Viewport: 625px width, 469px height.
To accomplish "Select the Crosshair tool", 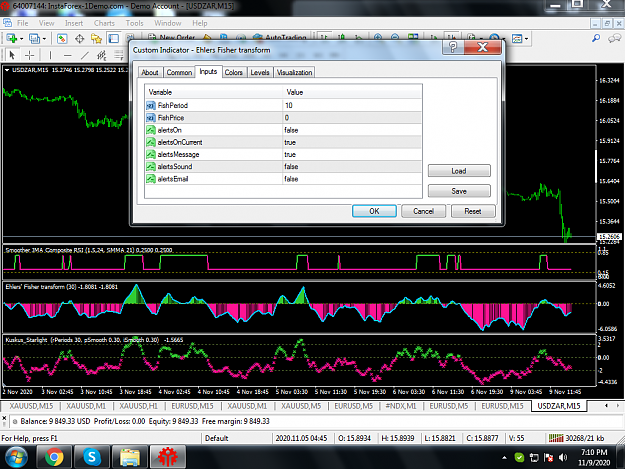I will coord(29,55).
